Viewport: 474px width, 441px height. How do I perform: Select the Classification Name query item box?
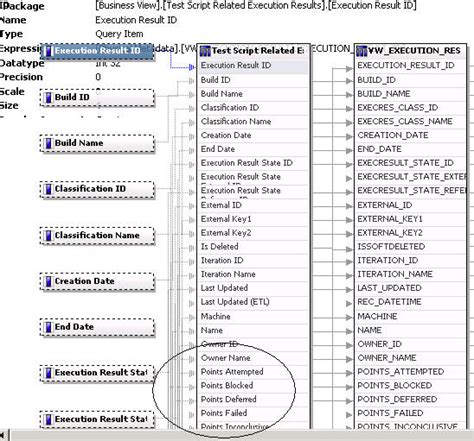coord(97,236)
